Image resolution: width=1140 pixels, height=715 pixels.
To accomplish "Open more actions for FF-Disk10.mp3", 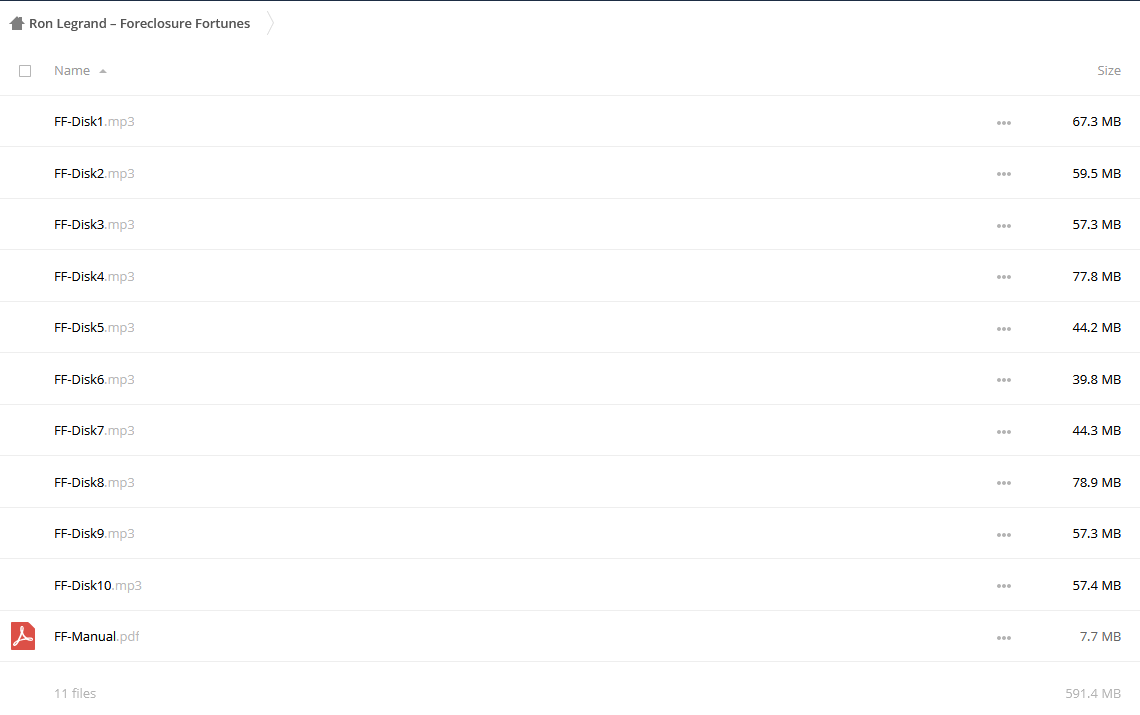I will [1004, 586].
